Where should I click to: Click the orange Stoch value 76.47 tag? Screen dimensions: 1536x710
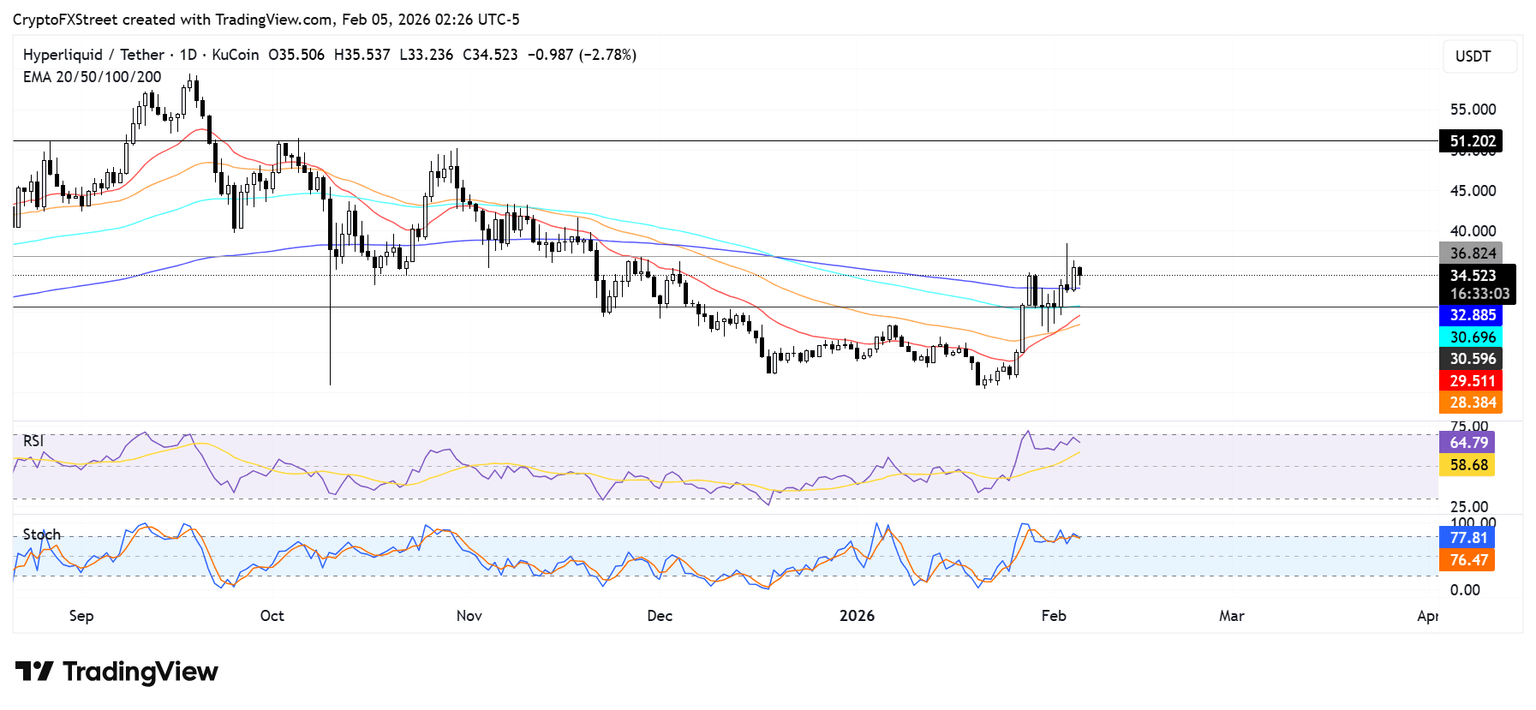[1466, 560]
